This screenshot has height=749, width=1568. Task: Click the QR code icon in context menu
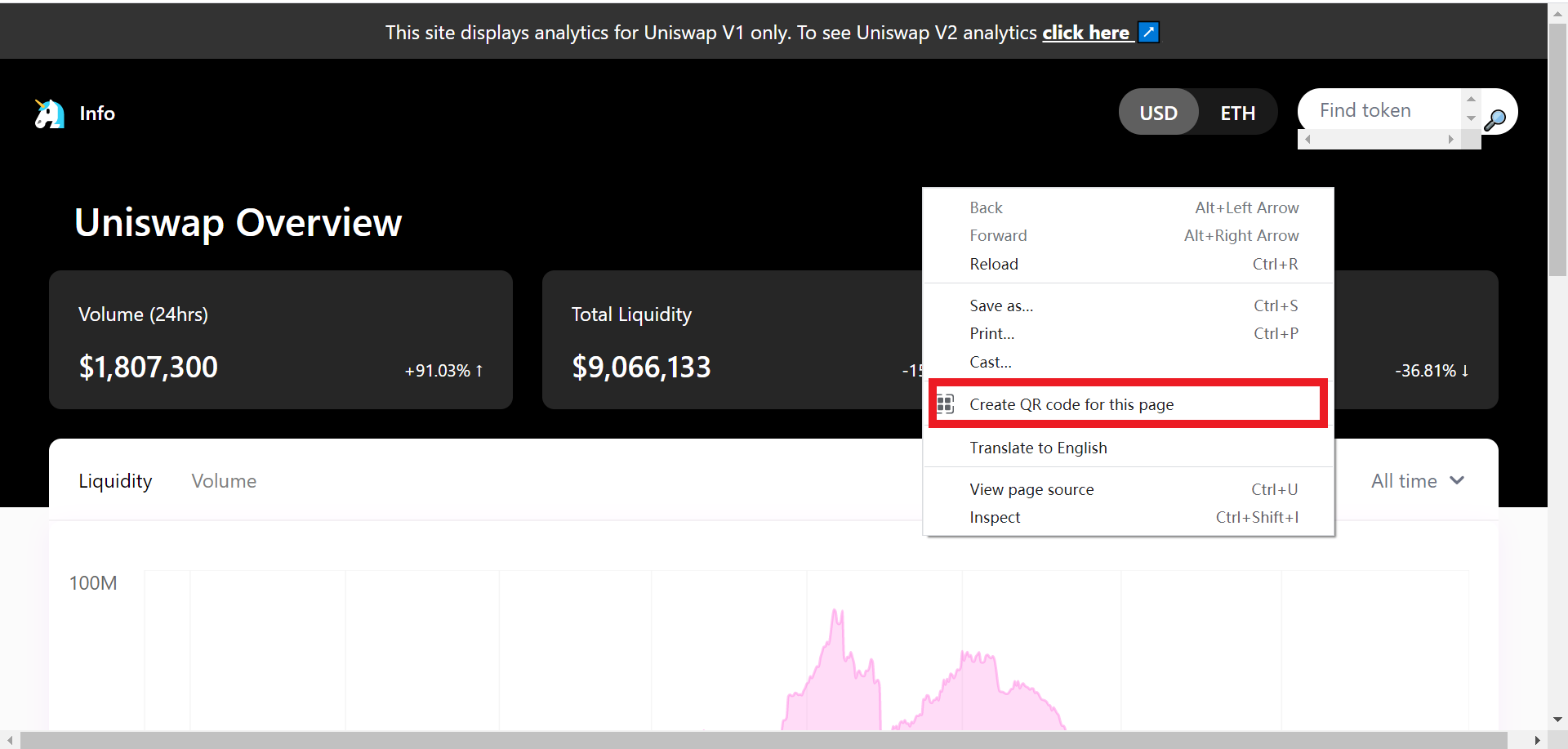point(945,403)
